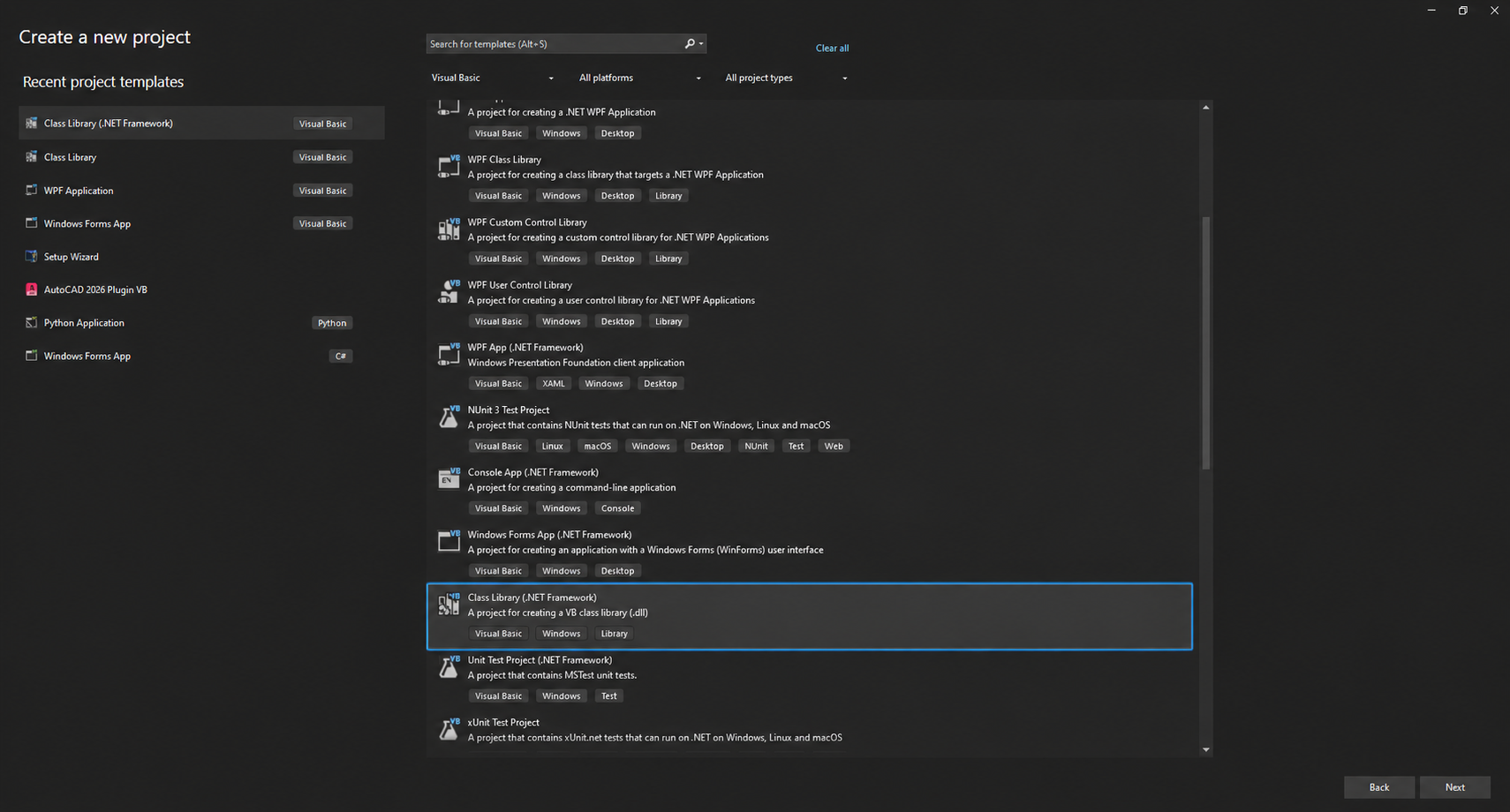Click the Test tag under Unit Test Project
Screen dimensions: 1510x812
609,696
